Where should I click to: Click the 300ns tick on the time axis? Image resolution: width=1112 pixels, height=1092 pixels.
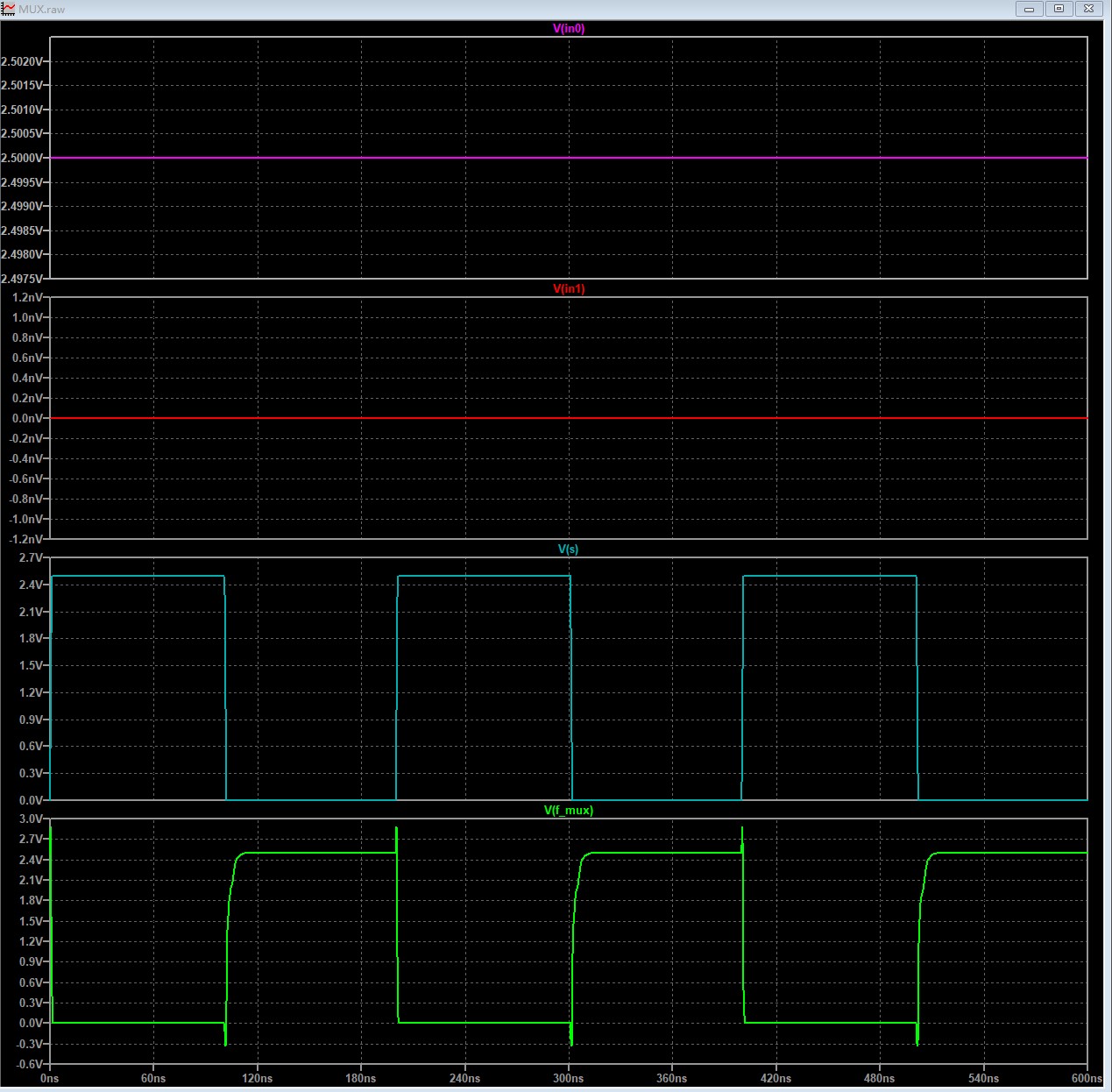coord(568,1078)
